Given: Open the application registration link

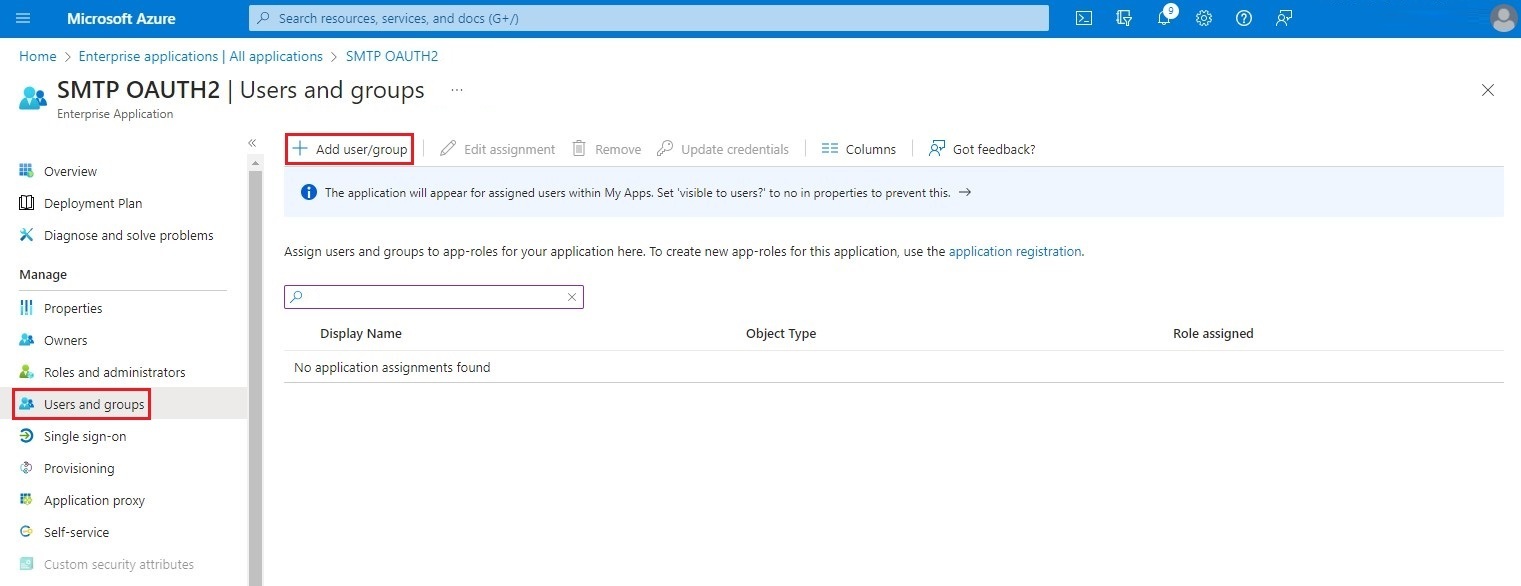Looking at the screenshot, I should coord(1015,251).
